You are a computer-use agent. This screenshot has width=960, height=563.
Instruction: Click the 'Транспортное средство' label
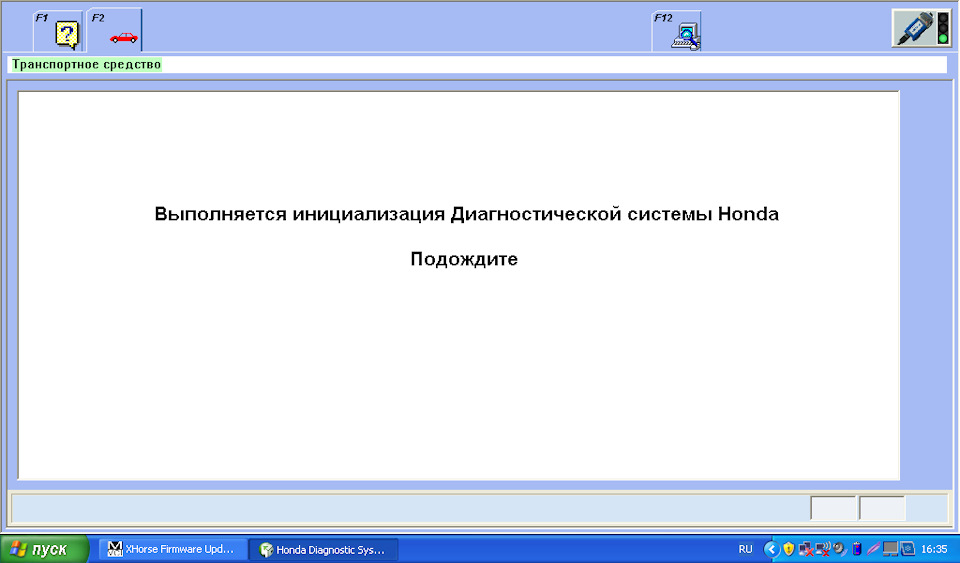click(86, 64)
